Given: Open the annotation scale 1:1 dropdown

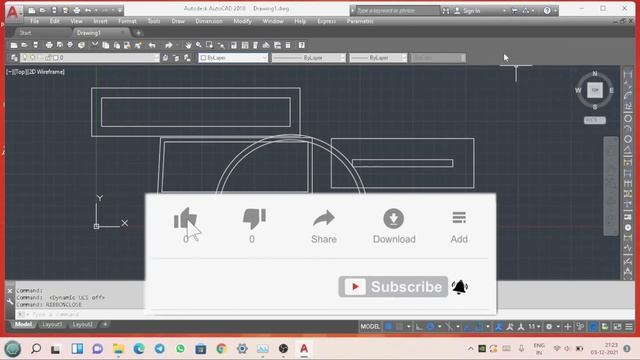Looking at the screenshot, I should click(x=534, y=327).
